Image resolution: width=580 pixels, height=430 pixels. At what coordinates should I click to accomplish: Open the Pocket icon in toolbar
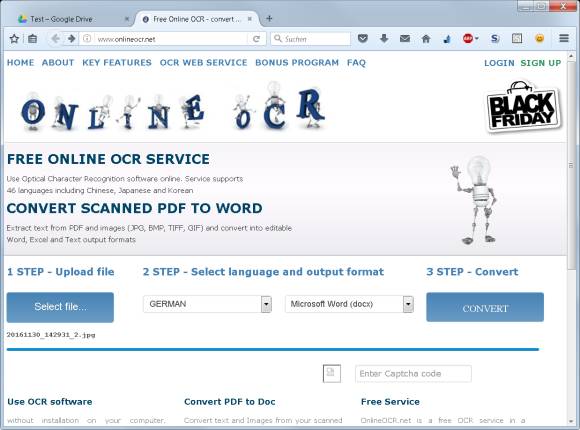pyautogui.click(x=363, y=38)
